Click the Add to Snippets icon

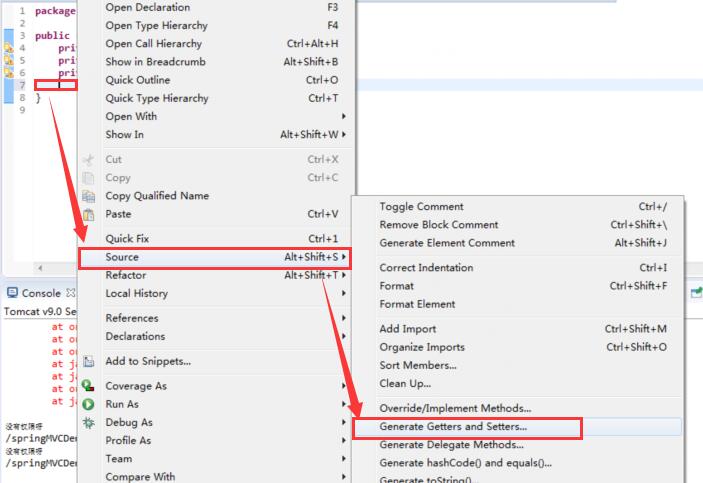[88, 361]
